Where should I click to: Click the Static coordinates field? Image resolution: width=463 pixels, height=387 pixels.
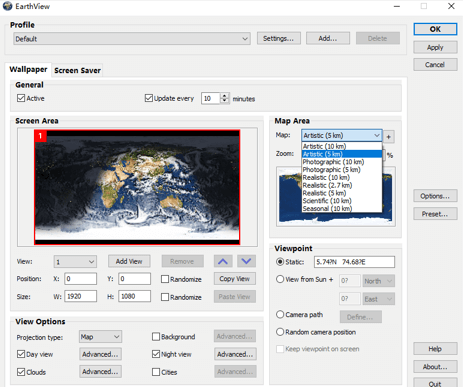tap(354, 262)
